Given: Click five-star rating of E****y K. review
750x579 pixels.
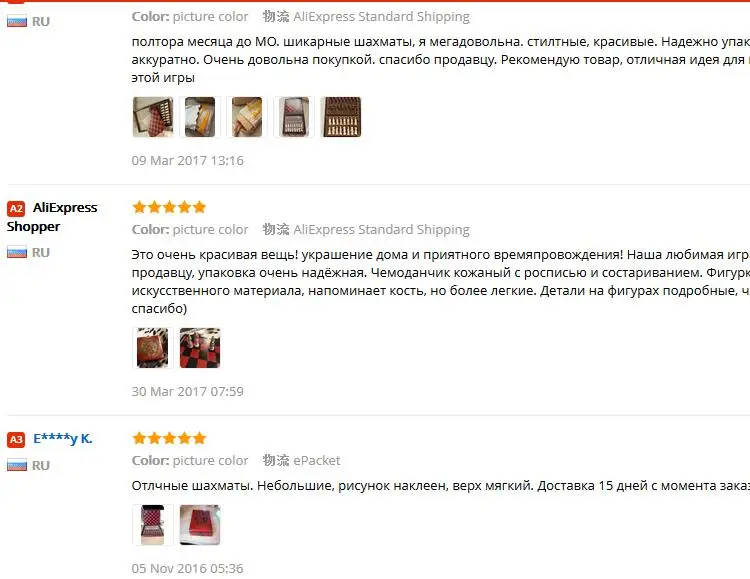Looking at the screenshot, I should tap(169, 438).
